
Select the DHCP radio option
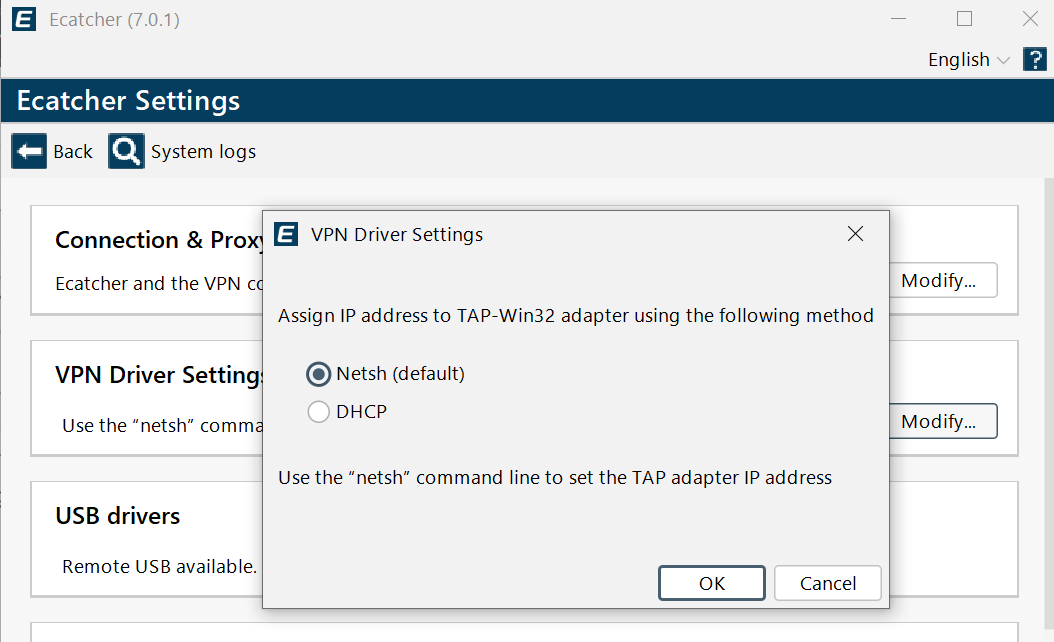point(318,411)
